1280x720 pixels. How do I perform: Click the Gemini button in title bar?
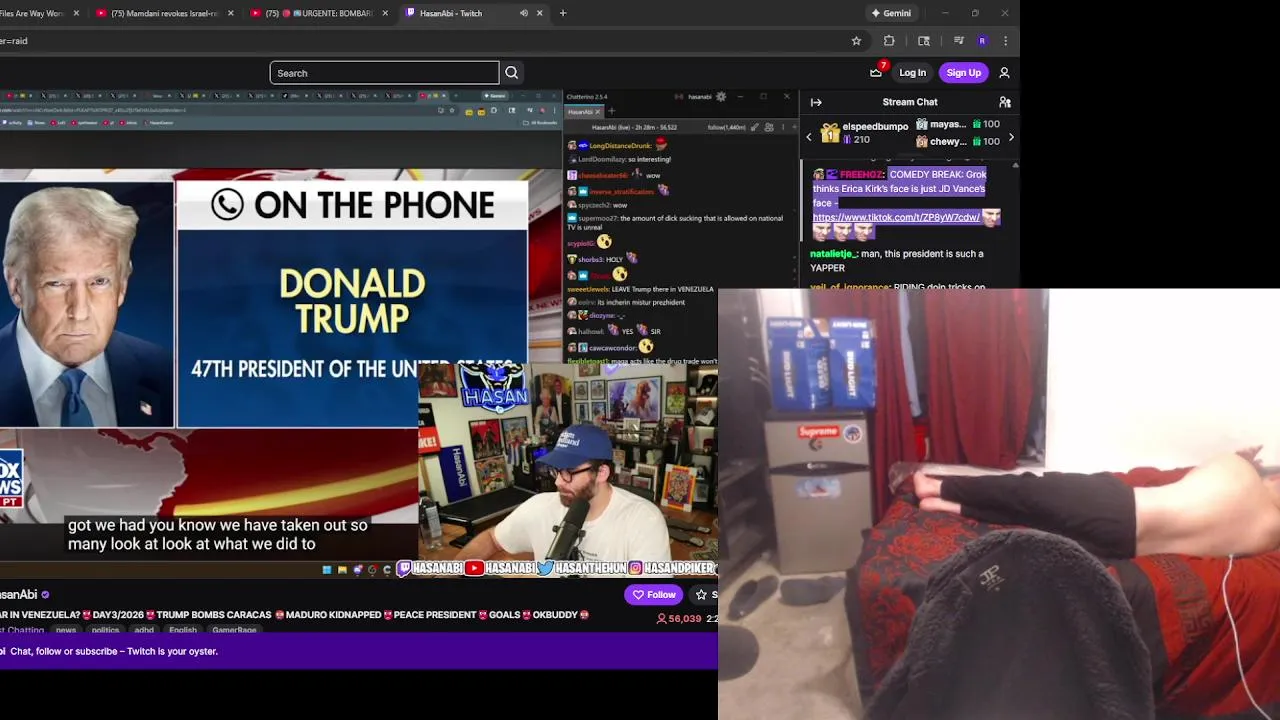point(891,13)
